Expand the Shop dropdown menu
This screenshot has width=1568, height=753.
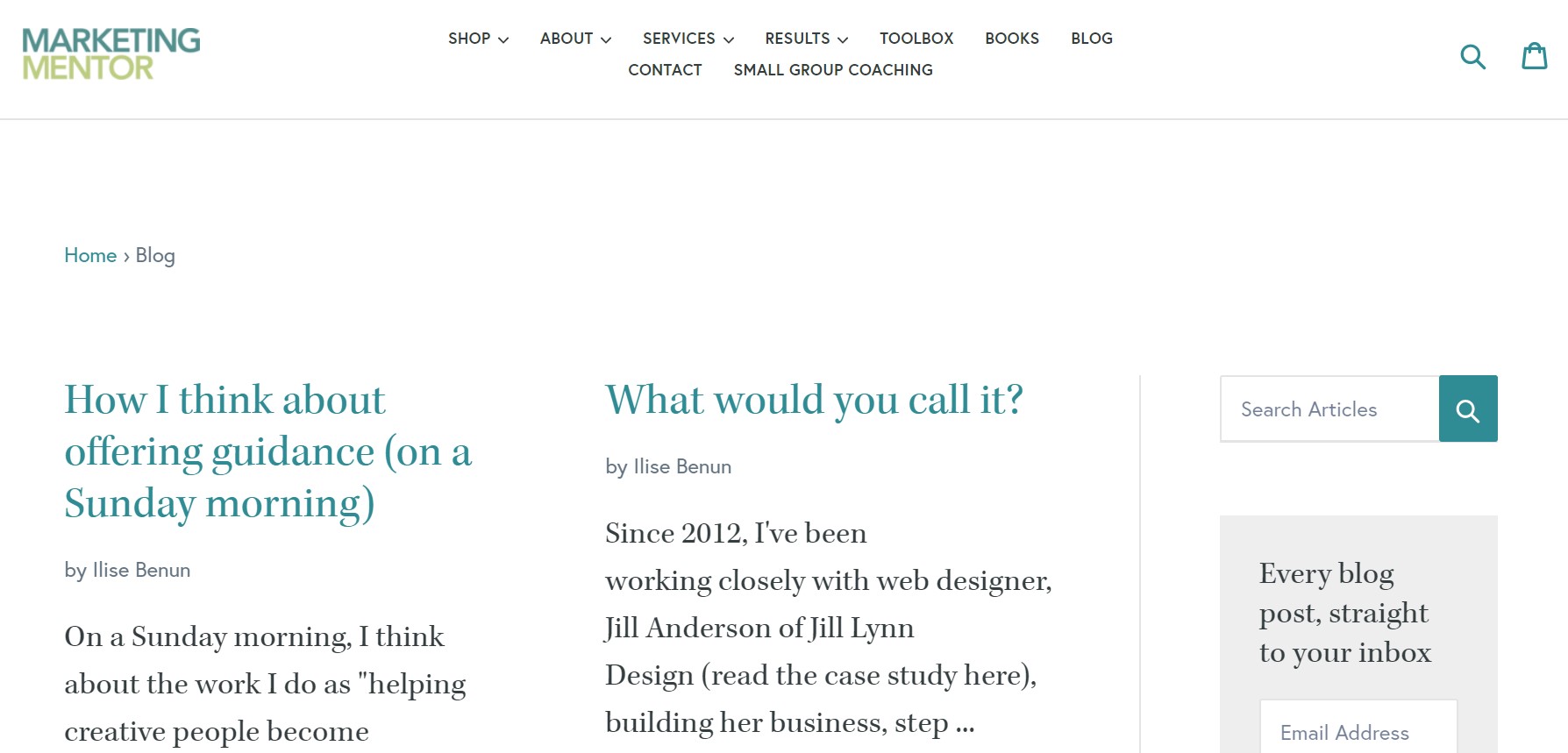[478, 39]
